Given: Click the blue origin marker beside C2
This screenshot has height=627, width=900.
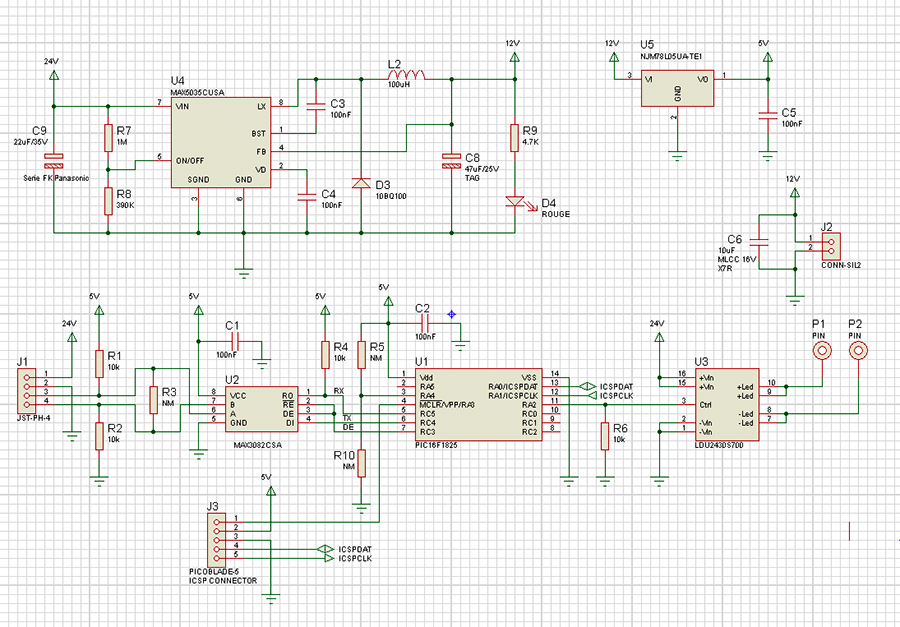Looking at the screenshot, I should [452, 314].
